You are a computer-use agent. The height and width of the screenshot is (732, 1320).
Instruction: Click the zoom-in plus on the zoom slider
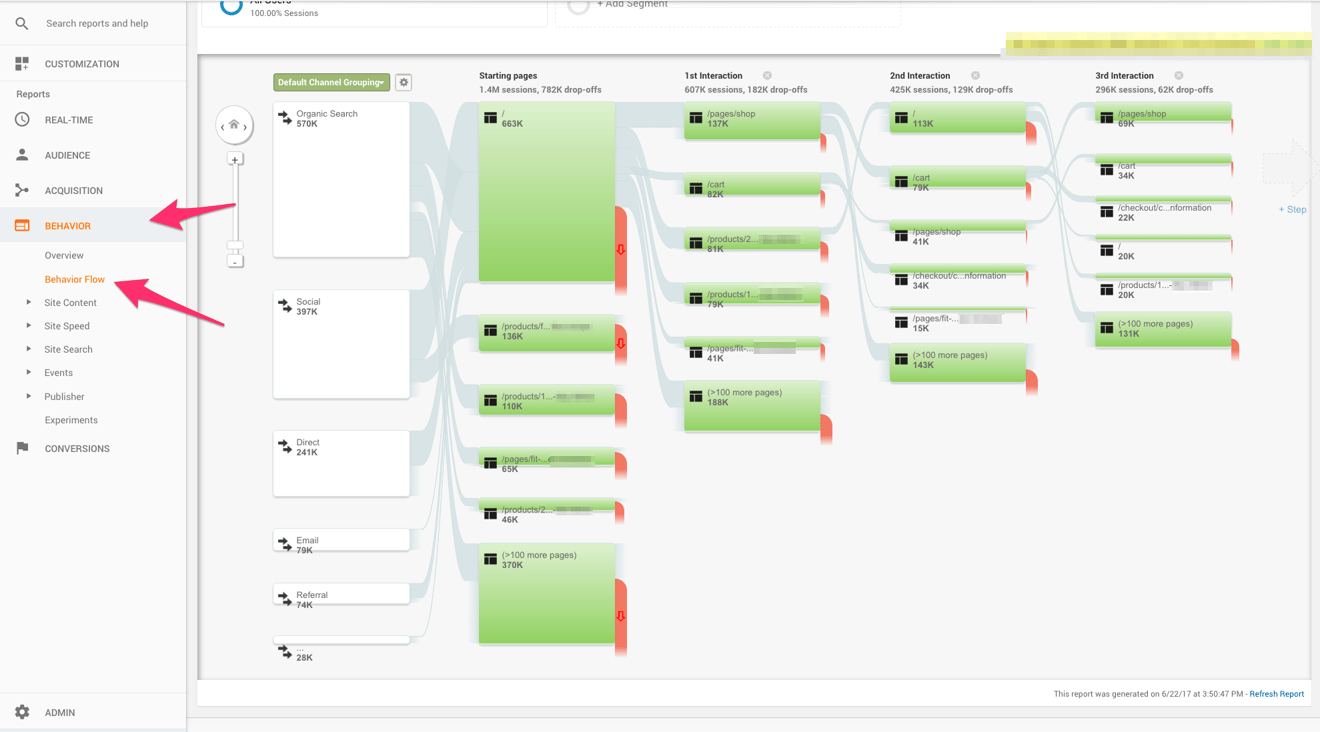[x=235, y=158]
